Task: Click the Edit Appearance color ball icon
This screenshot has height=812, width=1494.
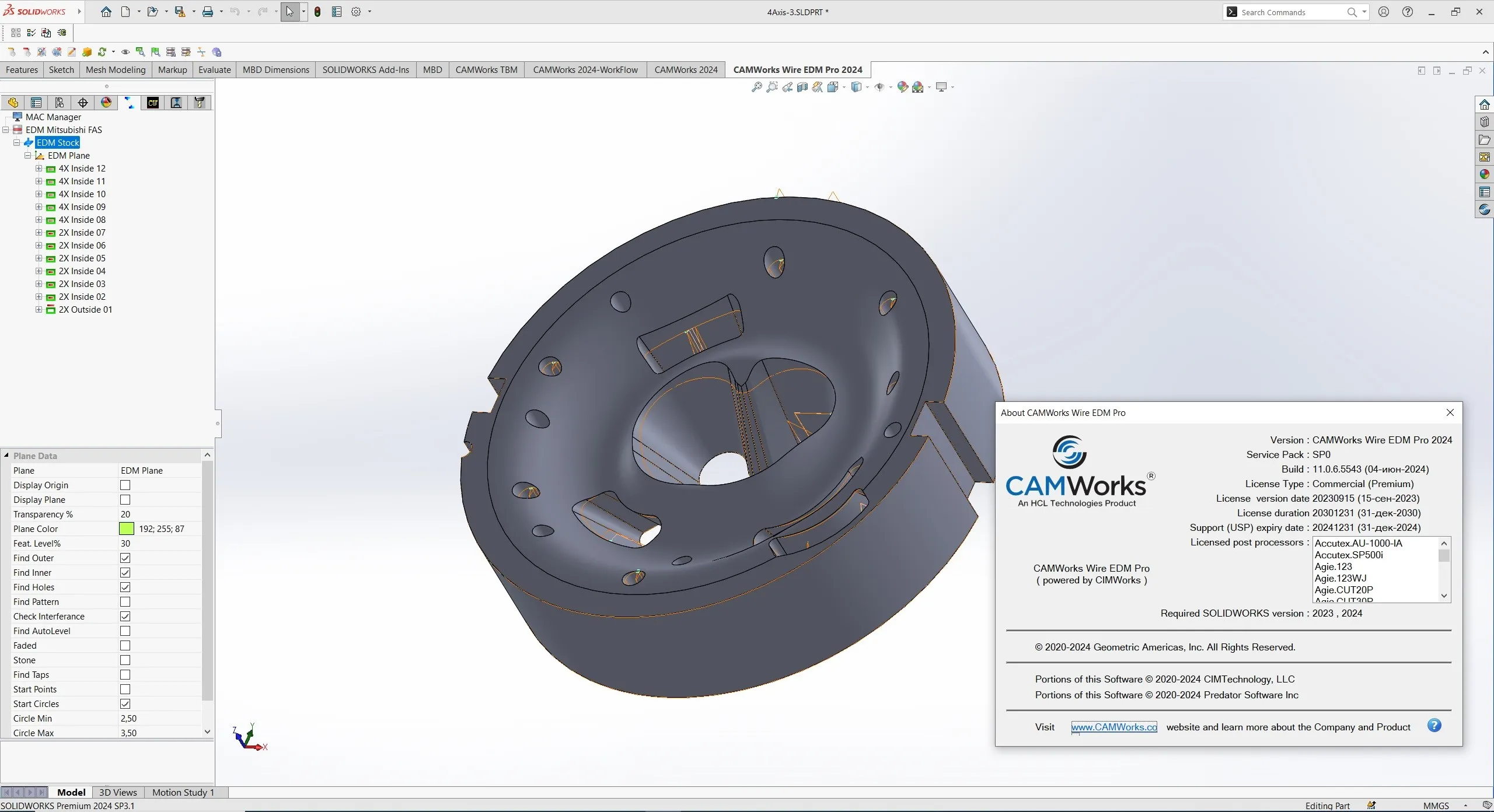Action: [902, 87]
